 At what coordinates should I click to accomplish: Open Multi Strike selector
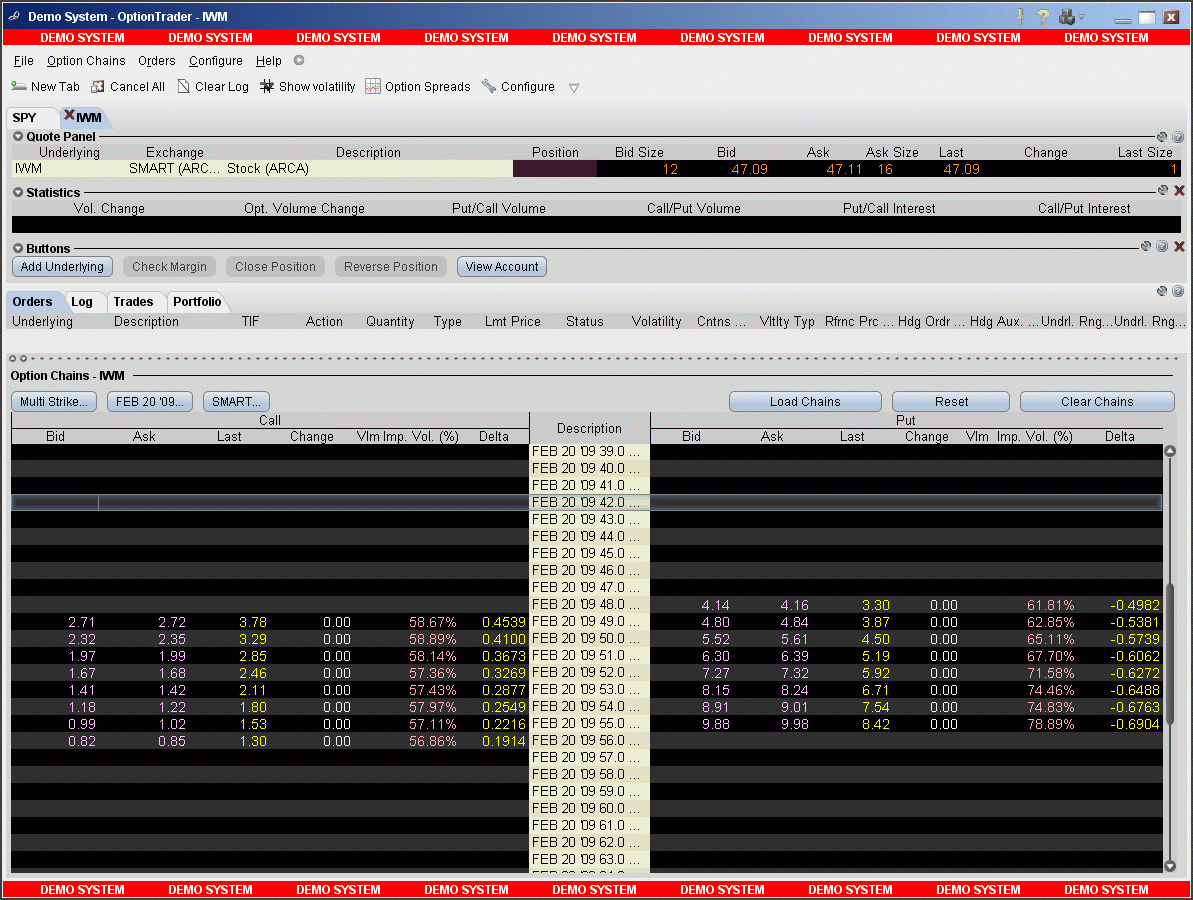pos(54,402)
